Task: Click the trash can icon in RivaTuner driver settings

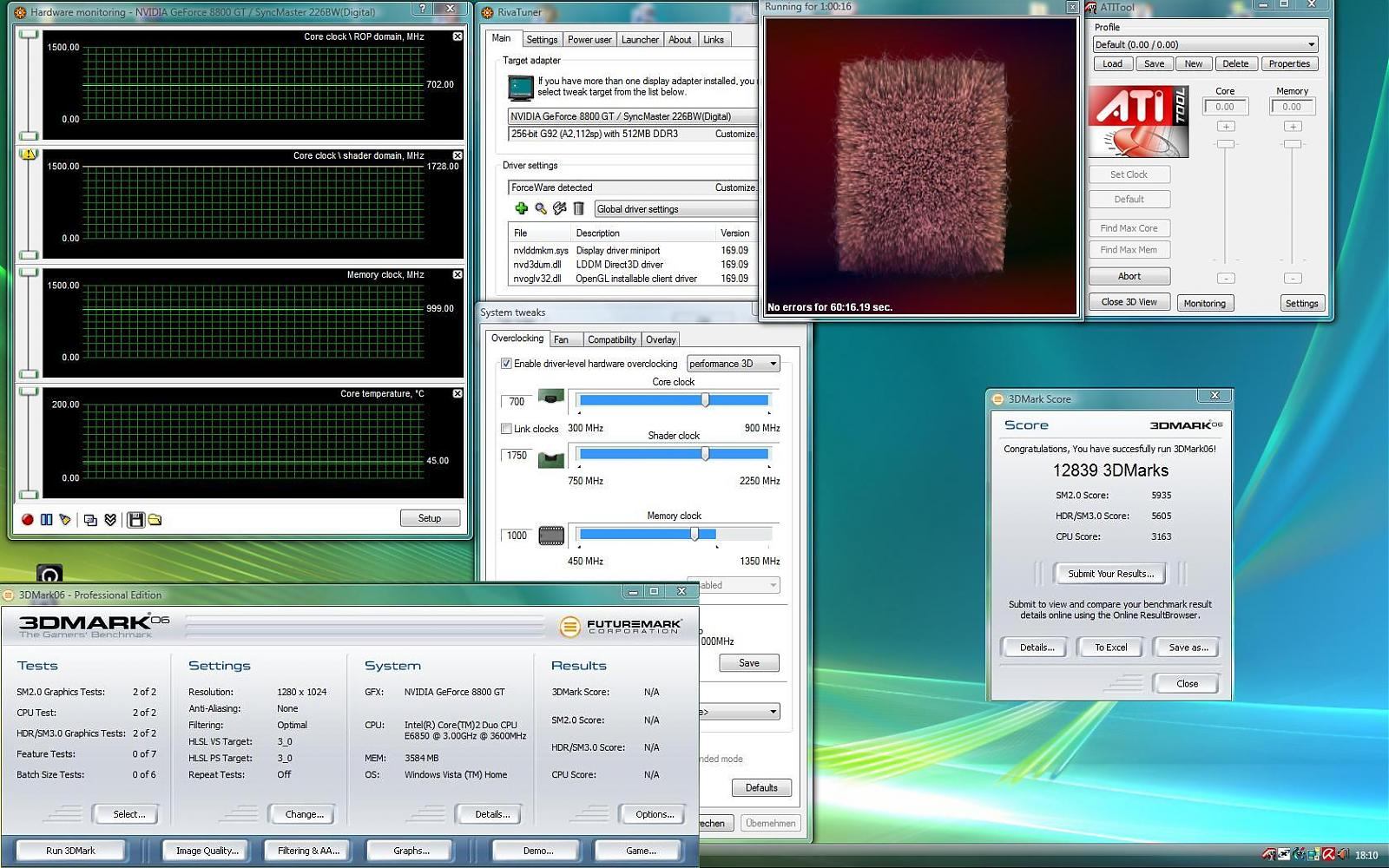Action: [x=579, y=208]
